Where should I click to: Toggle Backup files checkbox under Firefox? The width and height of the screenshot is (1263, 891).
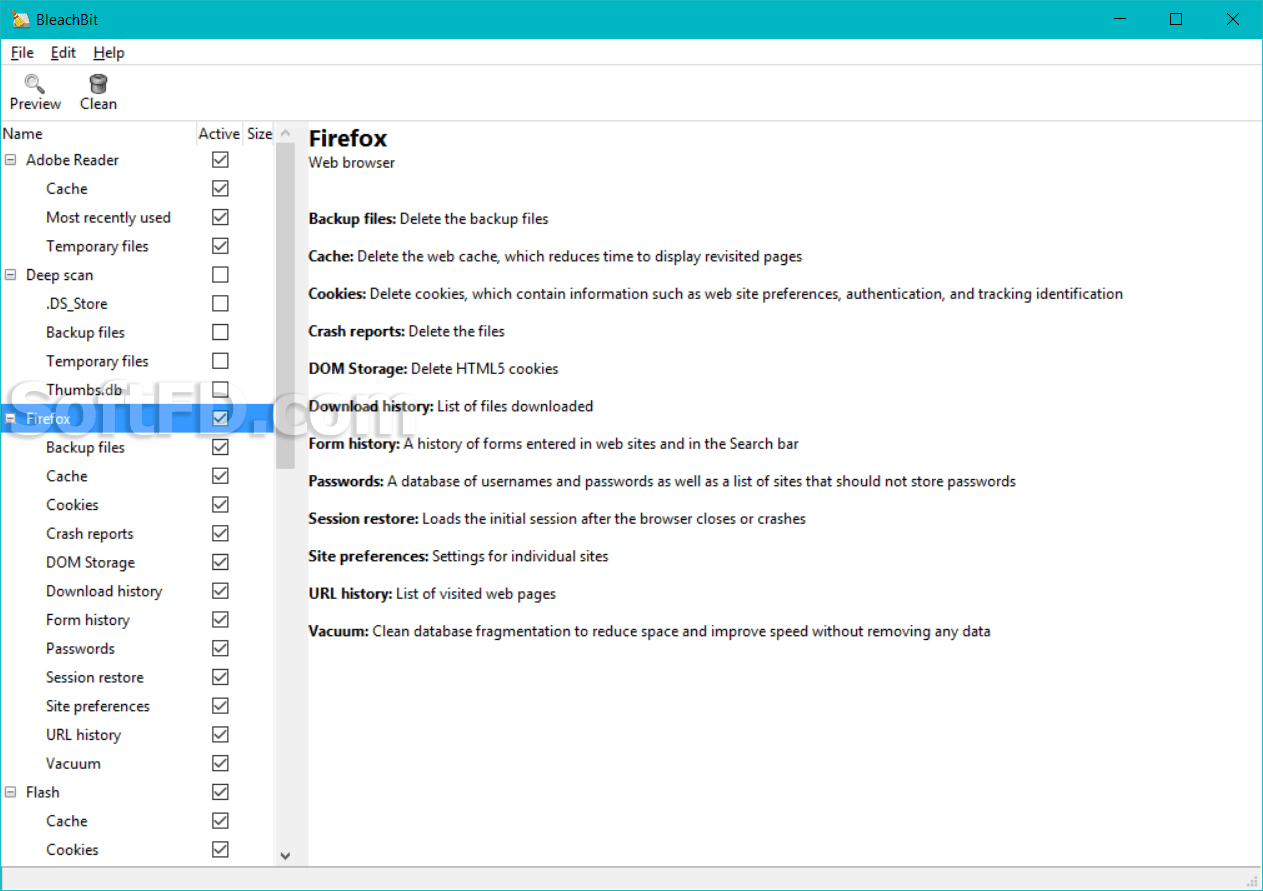point(220,447)
